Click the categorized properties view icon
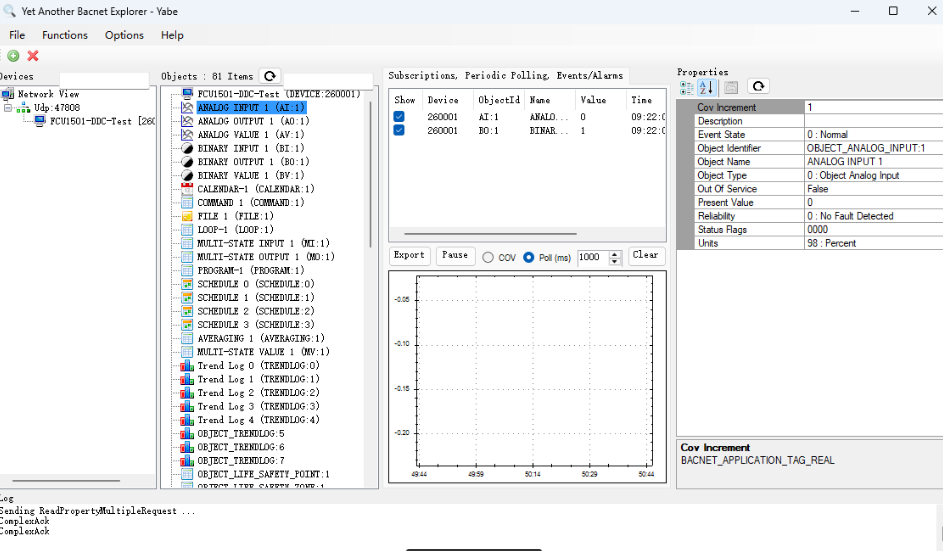Screen dimensions: 943x551 click(x=687, y=87)
